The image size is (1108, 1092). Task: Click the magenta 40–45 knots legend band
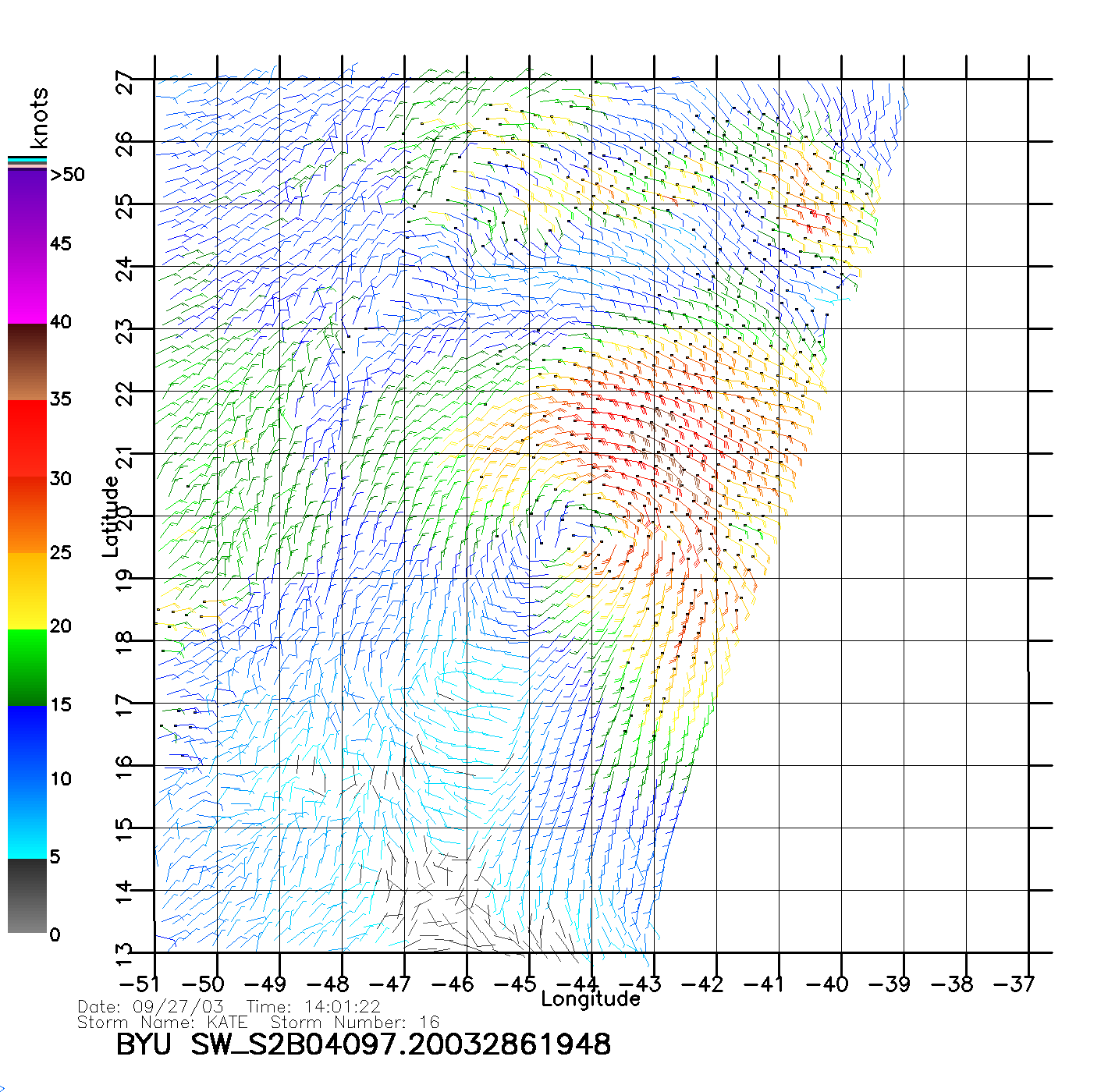(27, 285)
